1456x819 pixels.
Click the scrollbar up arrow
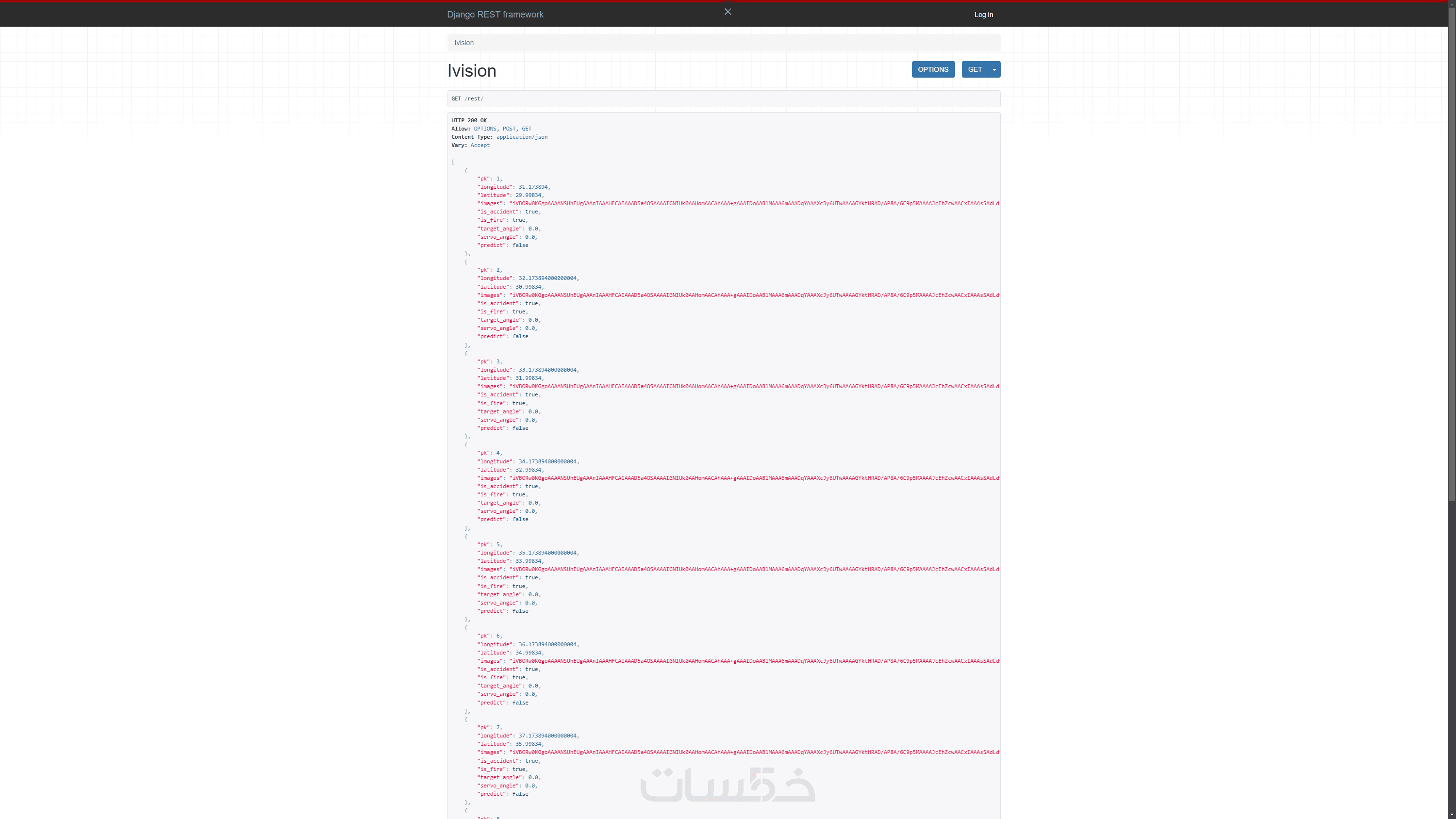[1451, 4]
